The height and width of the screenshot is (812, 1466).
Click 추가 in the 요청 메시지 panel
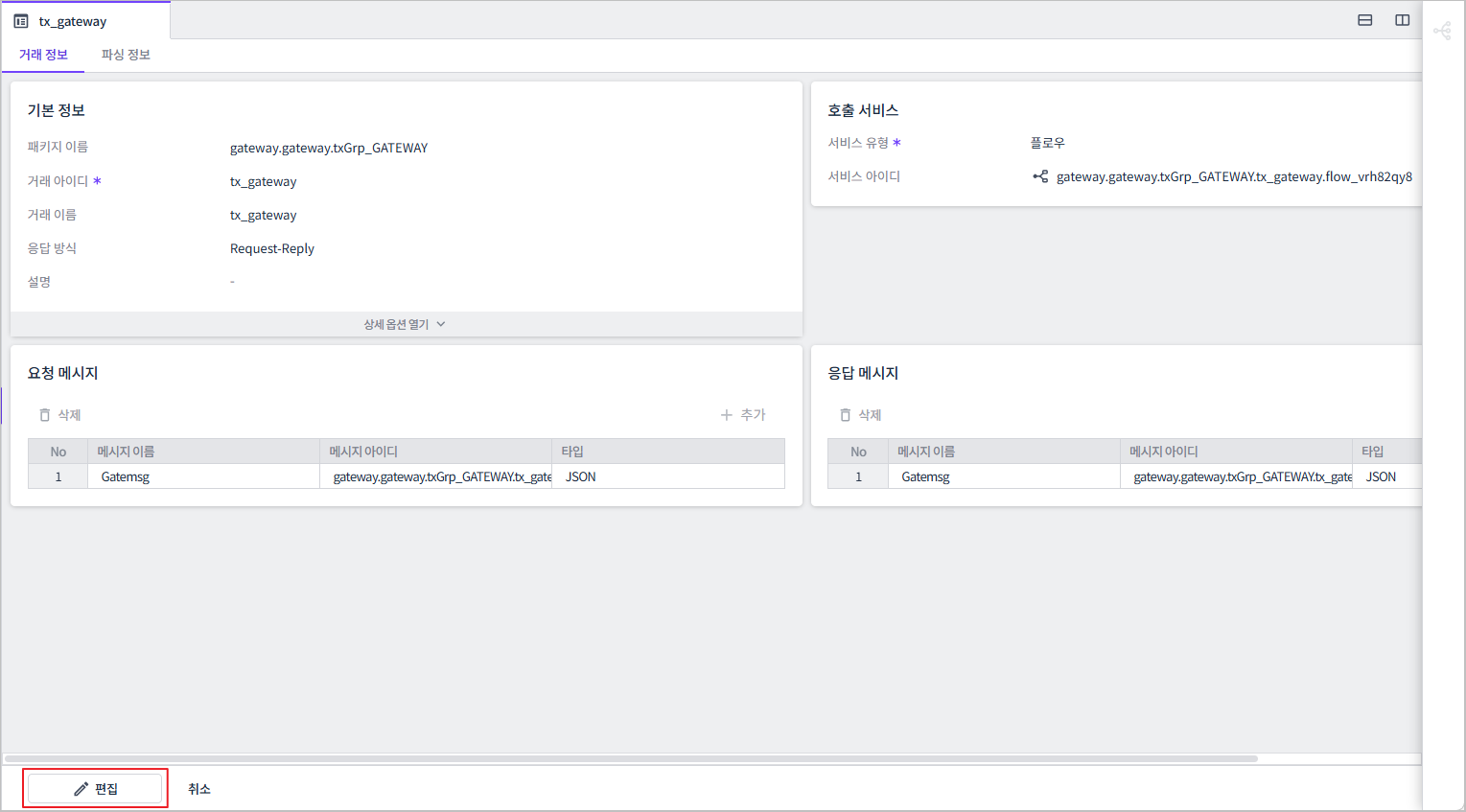tap(743, 415)
